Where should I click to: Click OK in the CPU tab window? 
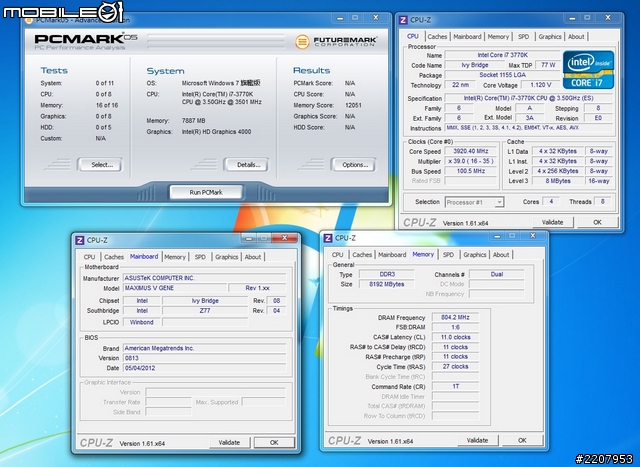pos(598,222)
